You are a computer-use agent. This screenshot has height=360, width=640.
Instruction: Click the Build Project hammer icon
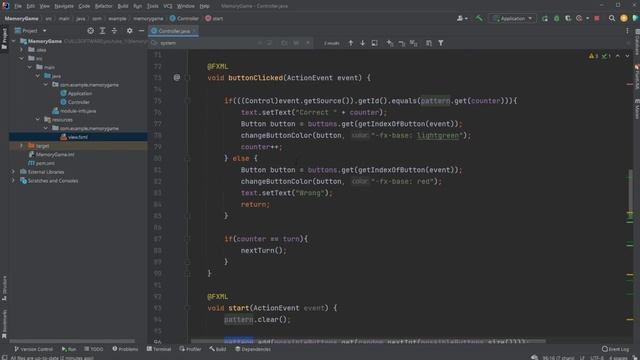click(x=479, y=18)
